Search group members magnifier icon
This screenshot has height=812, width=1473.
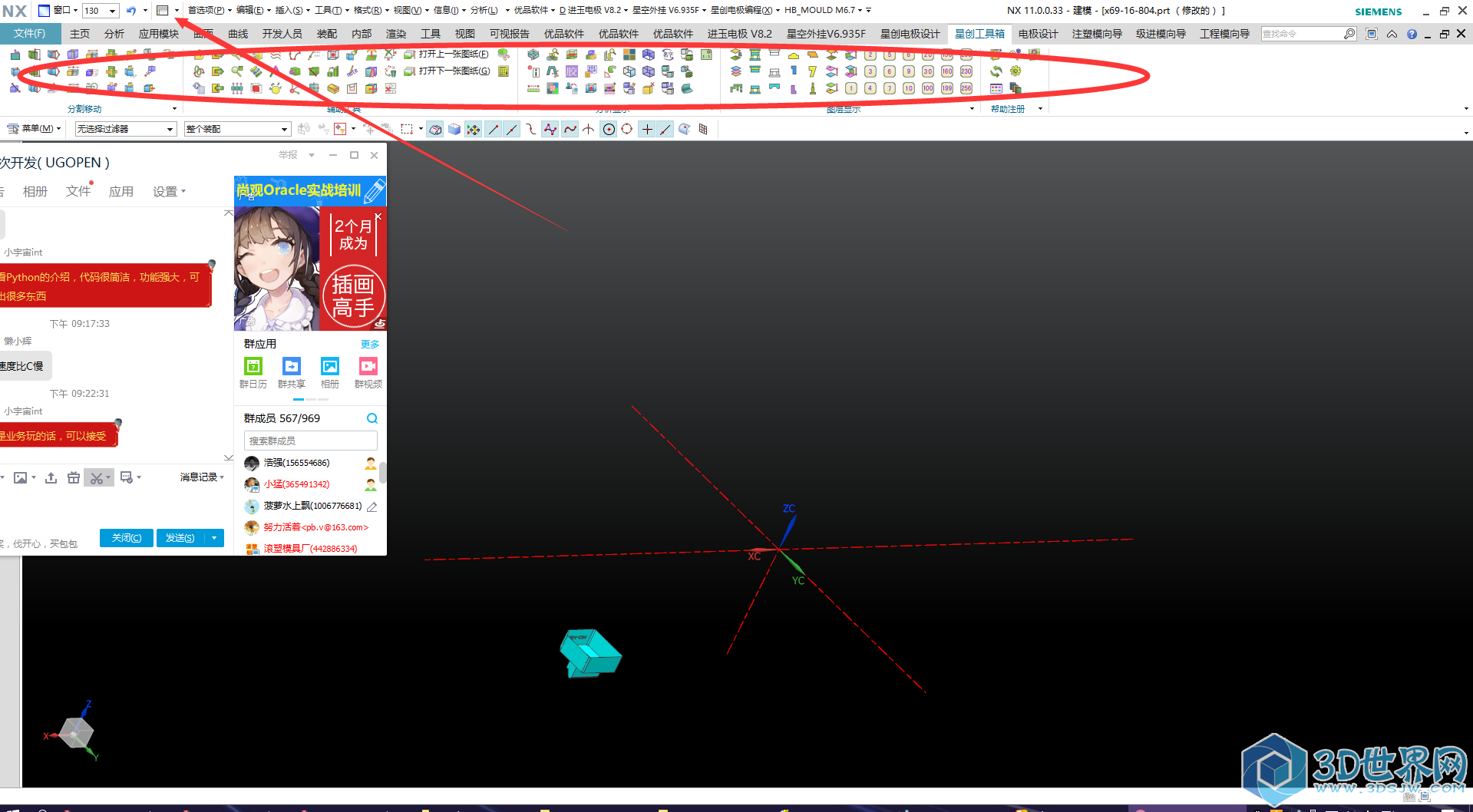pyautogui.click(x=372, y=418)
